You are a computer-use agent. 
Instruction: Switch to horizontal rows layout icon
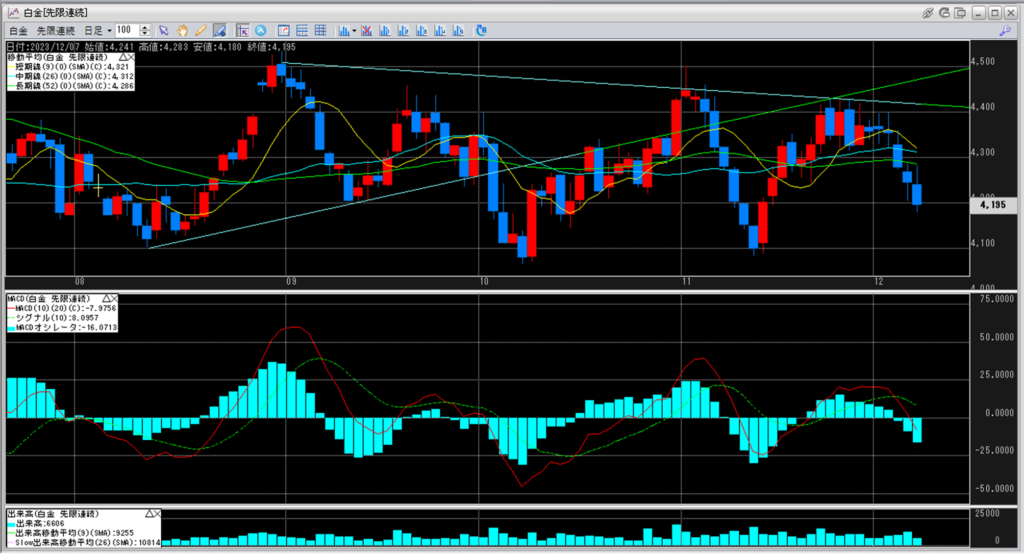pyautogui.click(x=302, y=31)
